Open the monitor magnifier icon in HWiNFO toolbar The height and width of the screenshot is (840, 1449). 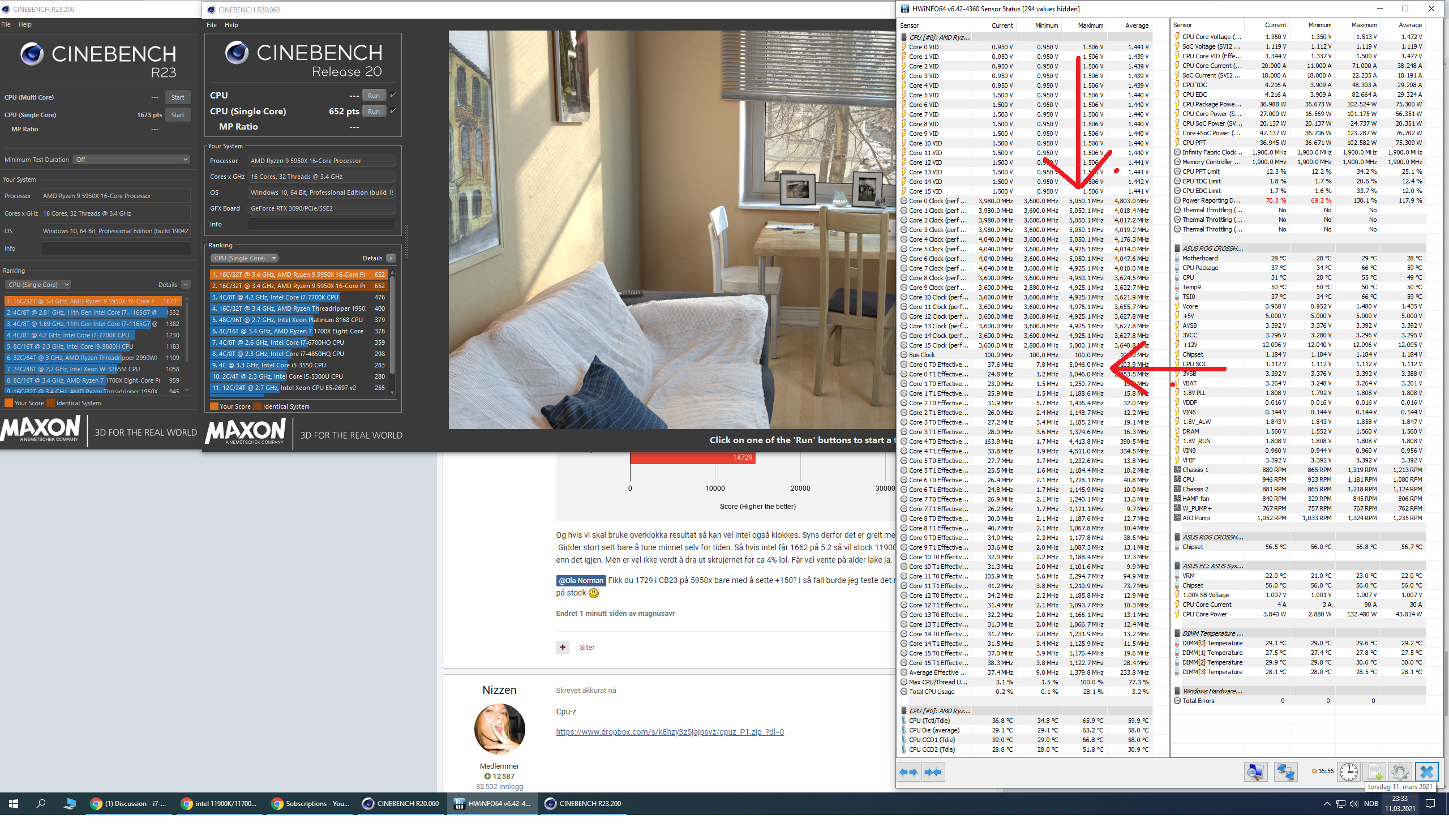click(x=1255, y=772)
